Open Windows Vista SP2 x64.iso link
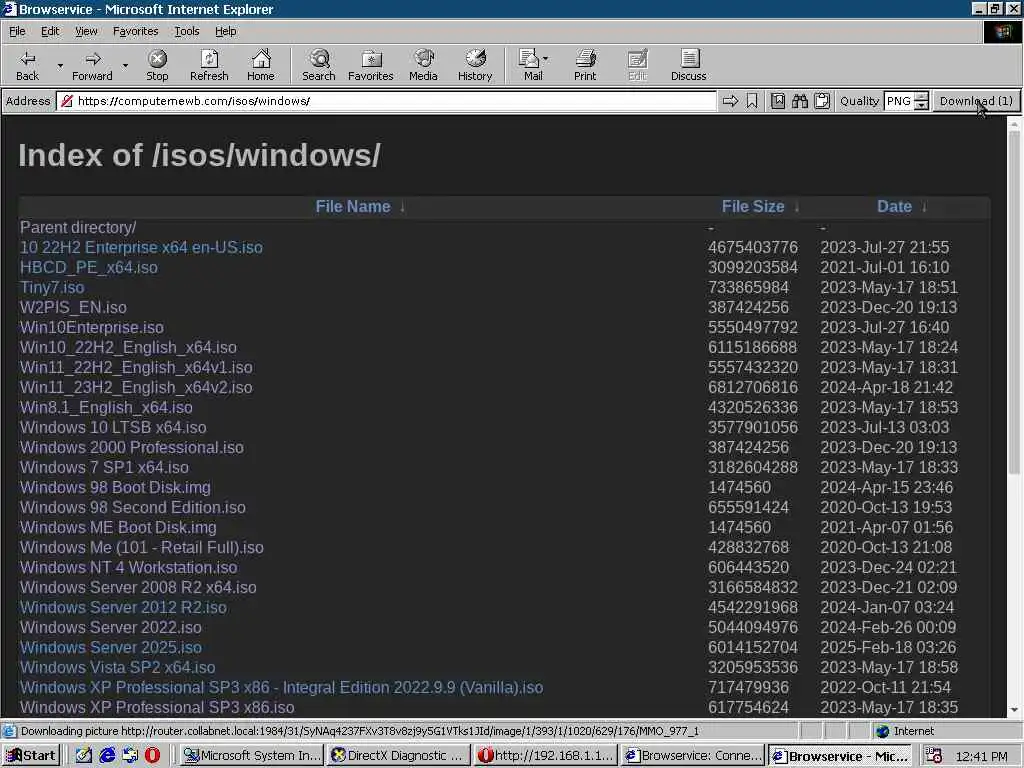This screenshot has height=768, width=1024. click(x=118, y=667)
